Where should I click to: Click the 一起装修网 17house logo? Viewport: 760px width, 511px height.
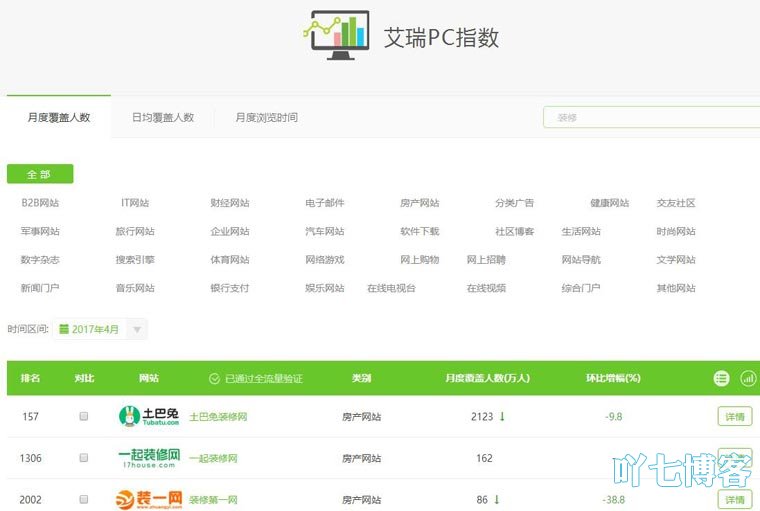pos(149,458)
